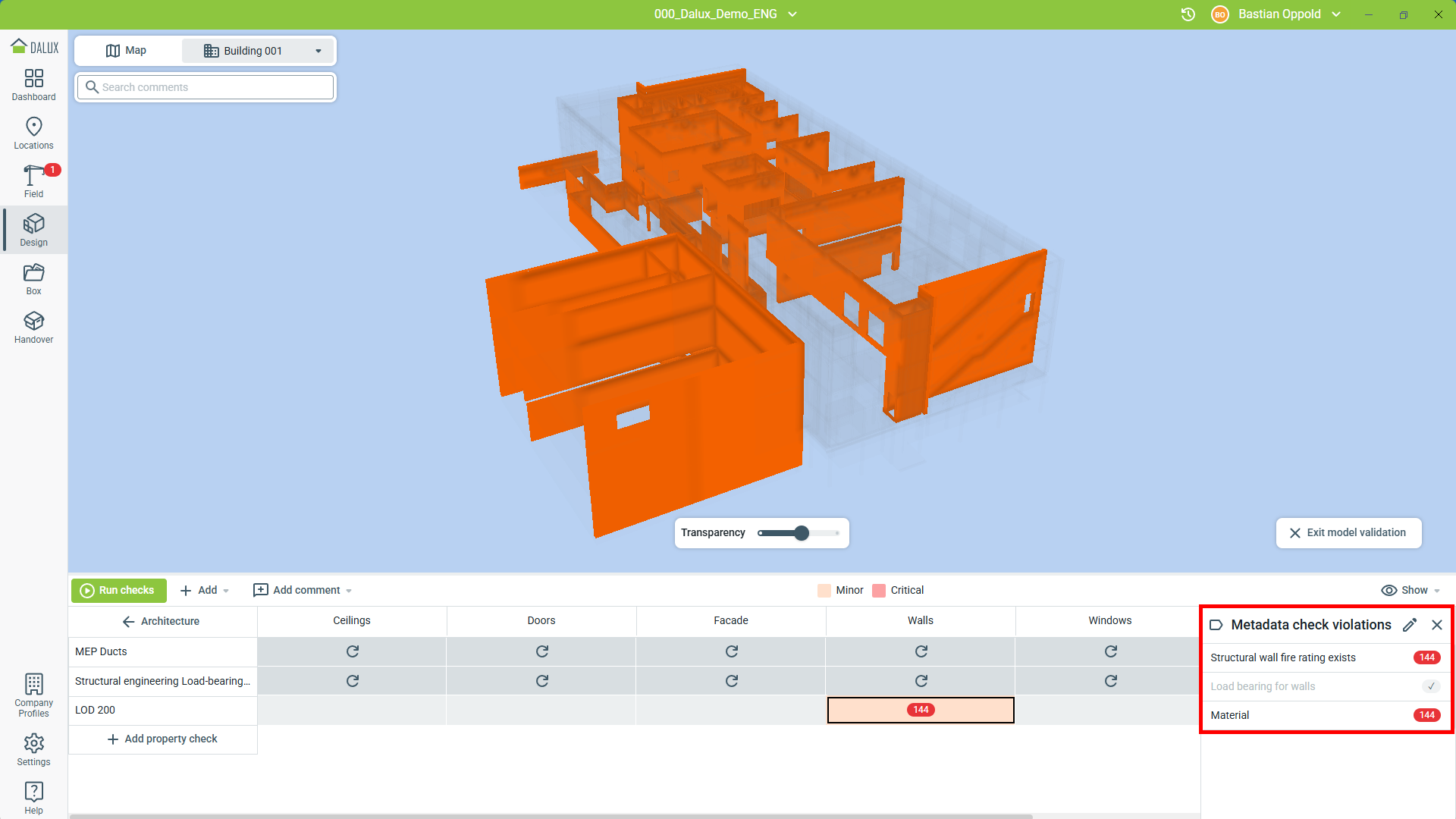Select the Walls column header

tap(921, 621)
